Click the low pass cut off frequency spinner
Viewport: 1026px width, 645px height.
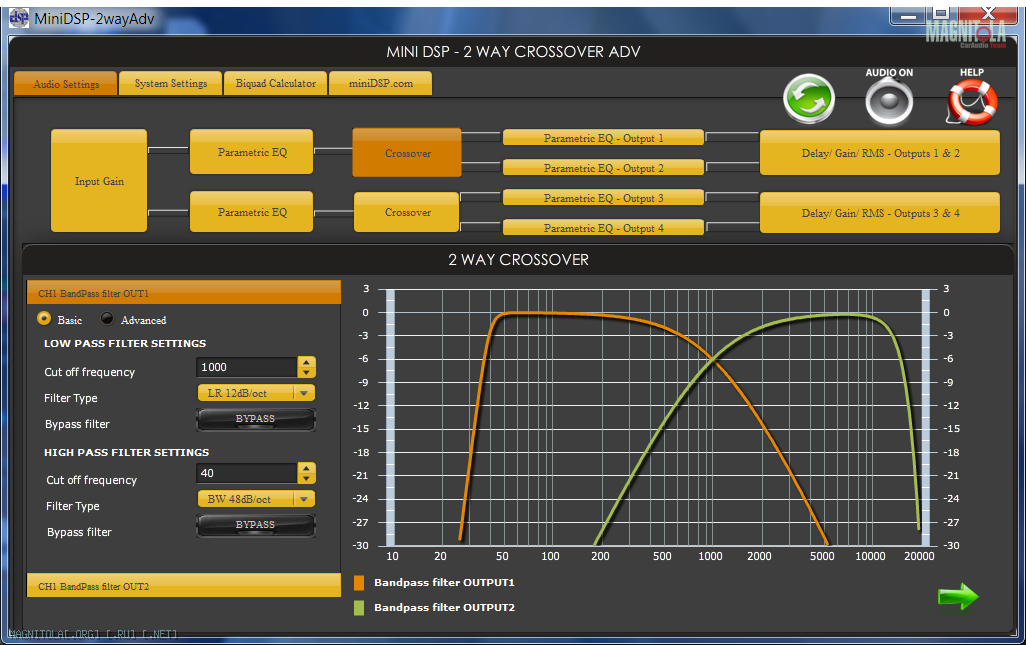pos(306,367)
